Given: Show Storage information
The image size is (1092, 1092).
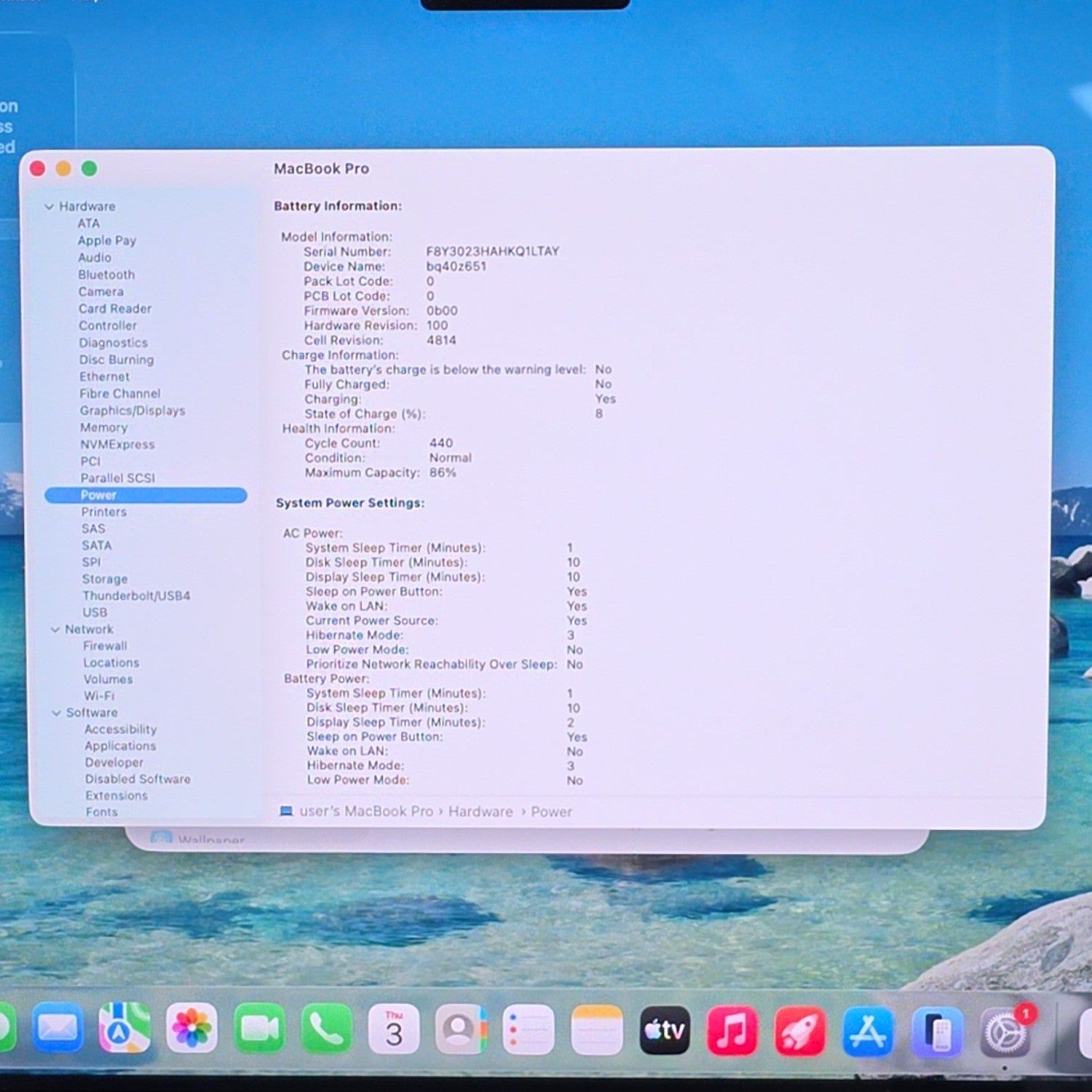Looking at the screenshot, I should pos(105,579).
